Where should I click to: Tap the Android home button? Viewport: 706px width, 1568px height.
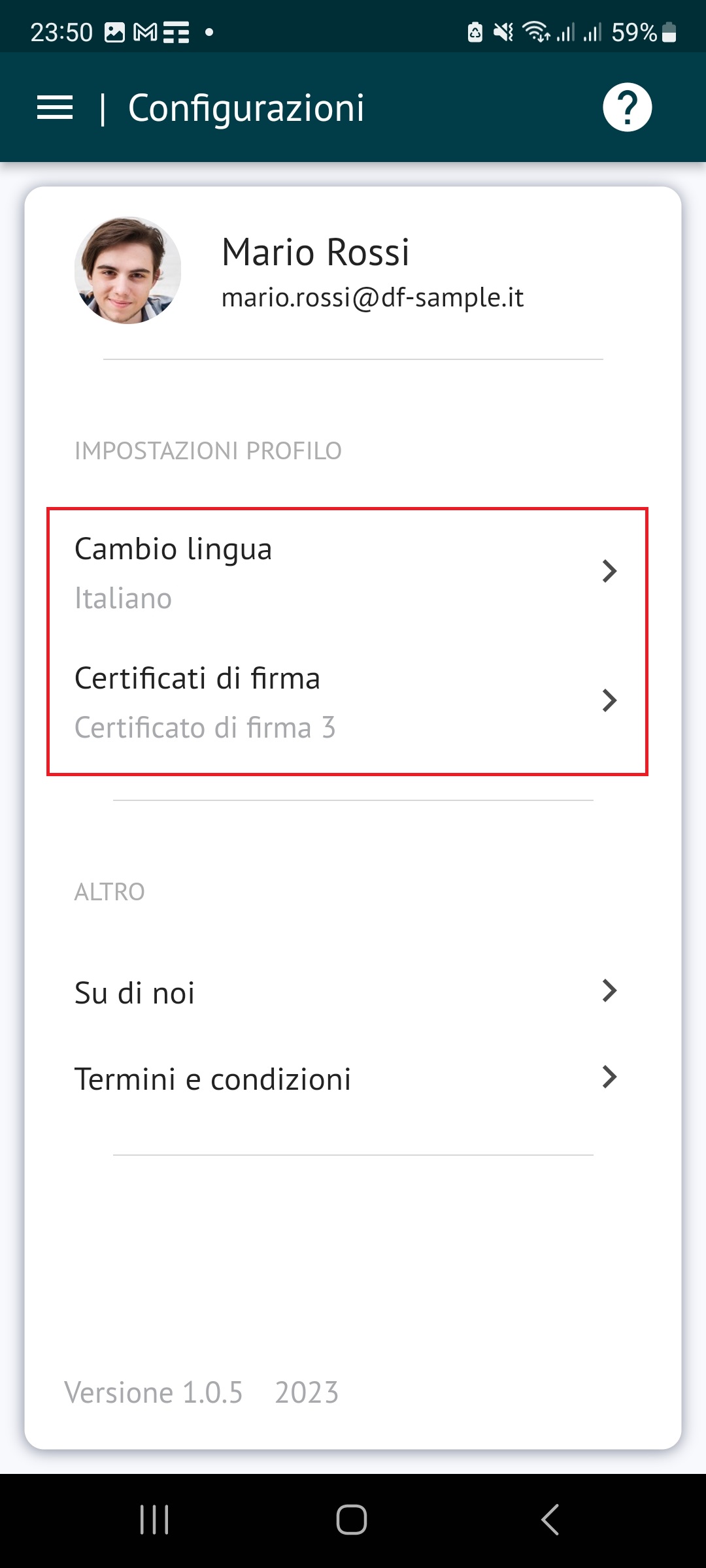click(352, 1519)
